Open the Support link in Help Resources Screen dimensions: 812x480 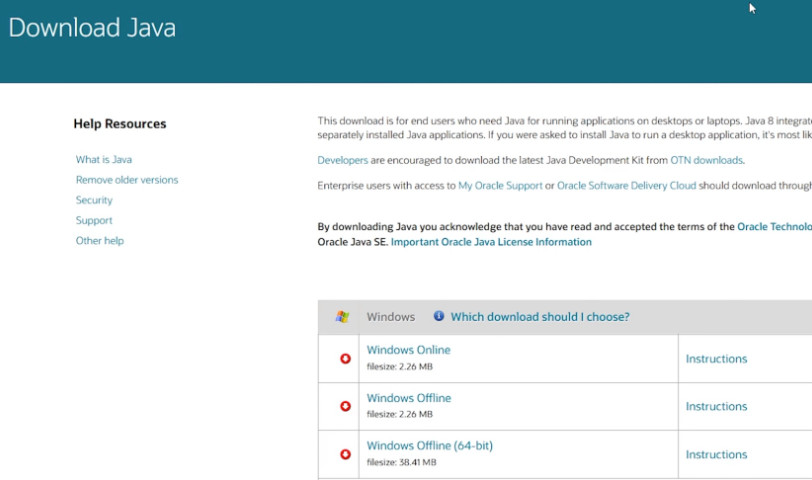94,220
